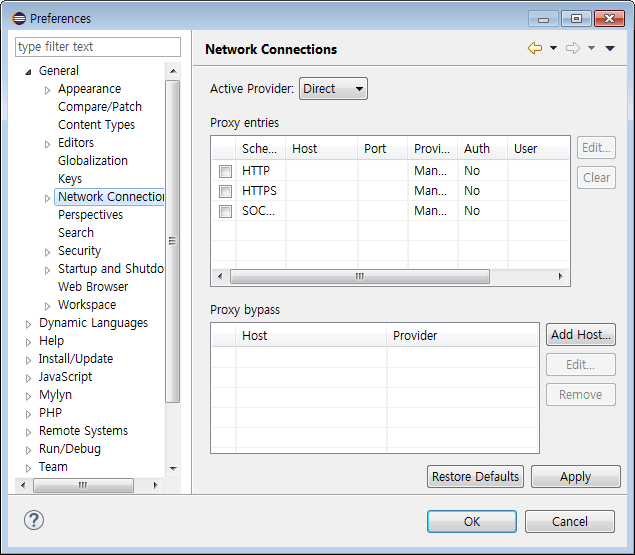Expand the Team category

(x=28, y=468)
